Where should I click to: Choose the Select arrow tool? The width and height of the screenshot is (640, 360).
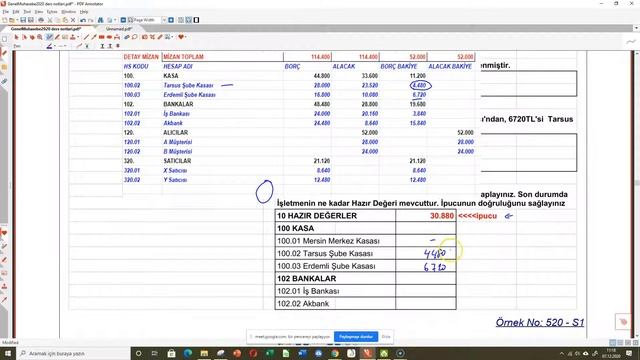point(16,37)
